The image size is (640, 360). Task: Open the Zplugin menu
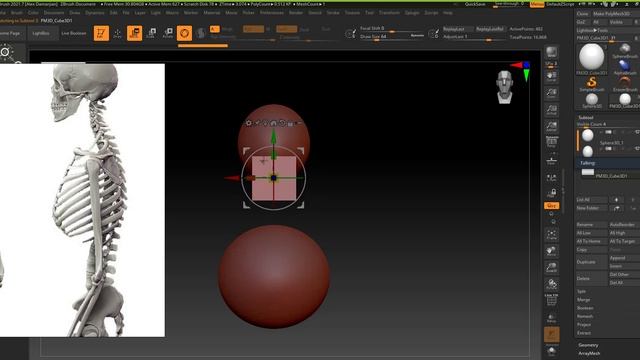pos(412,13)
